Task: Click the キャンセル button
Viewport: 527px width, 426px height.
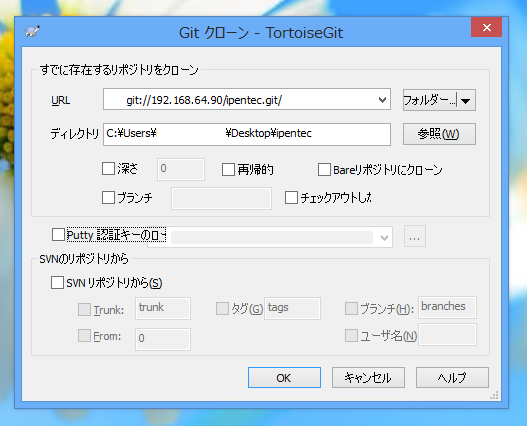Action: point(368,378)
